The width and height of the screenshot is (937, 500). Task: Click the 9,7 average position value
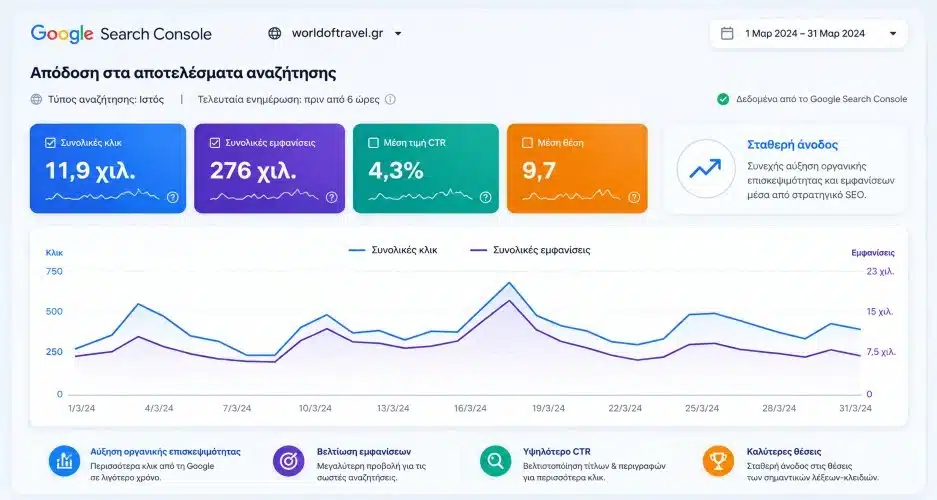[539, 171]
